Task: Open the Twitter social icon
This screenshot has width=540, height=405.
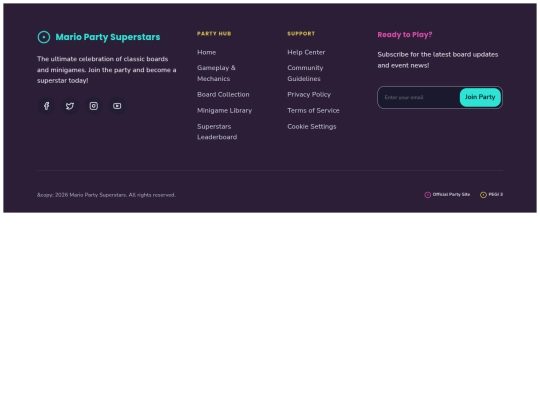Action: (70, 106)
